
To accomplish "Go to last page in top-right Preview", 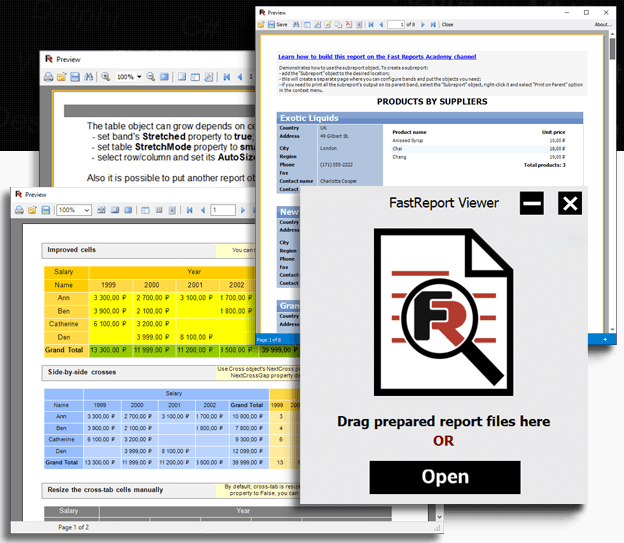I will tap(433, 25).
